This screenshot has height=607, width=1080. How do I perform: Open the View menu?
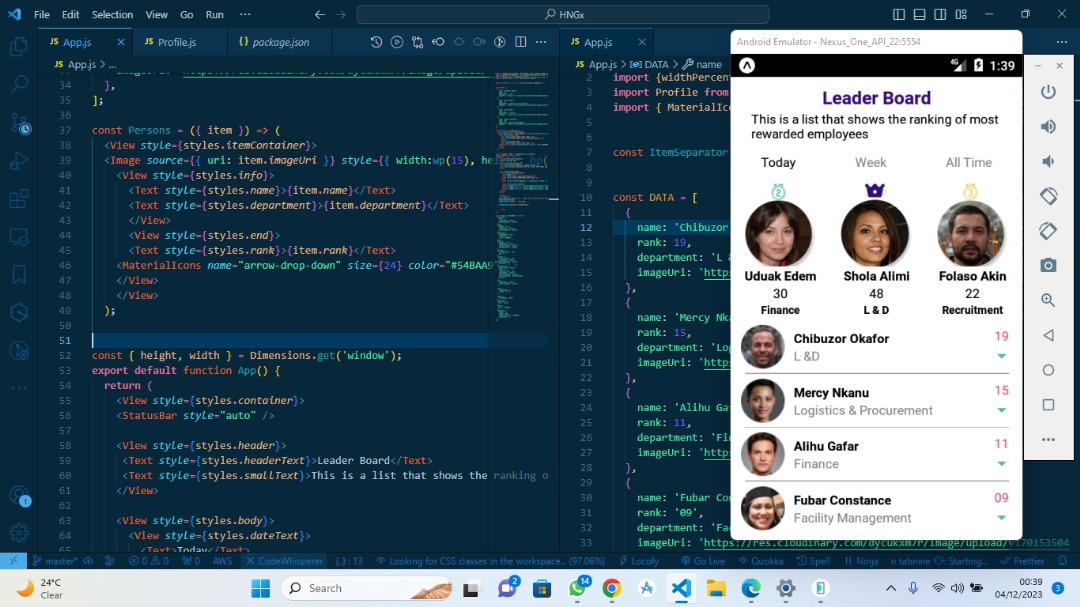click(156, 14)
